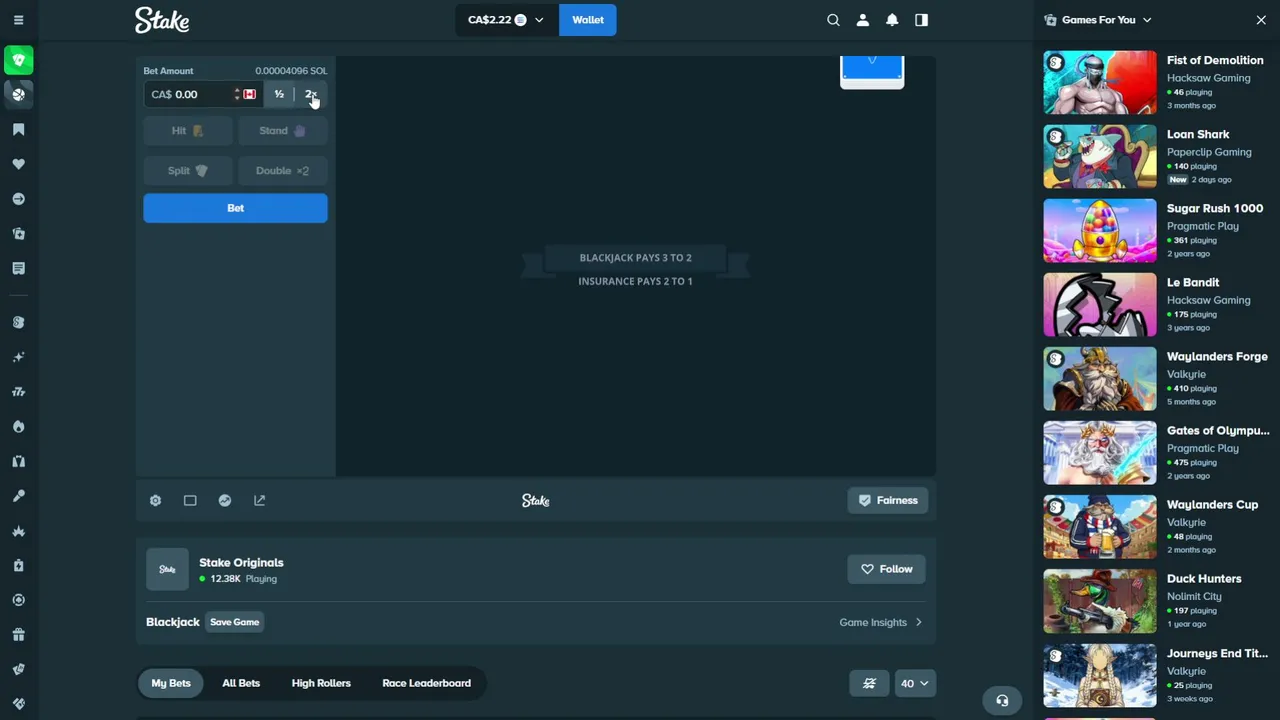The image size is (1280, 720).
Task: Open the live support headset icon
Action: [x=1002, y=700]
